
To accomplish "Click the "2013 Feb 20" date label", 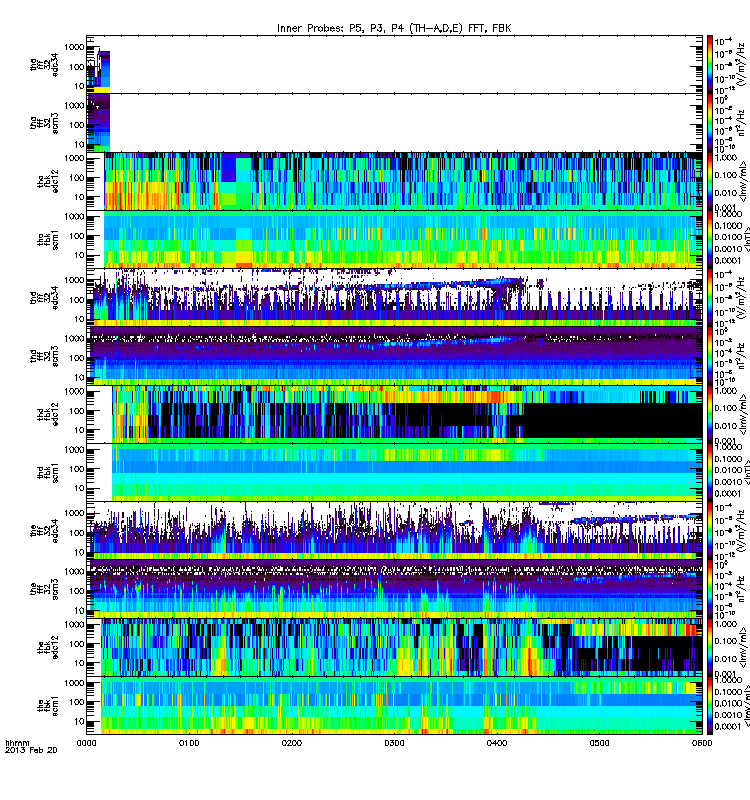I will [x=31, y=750].
